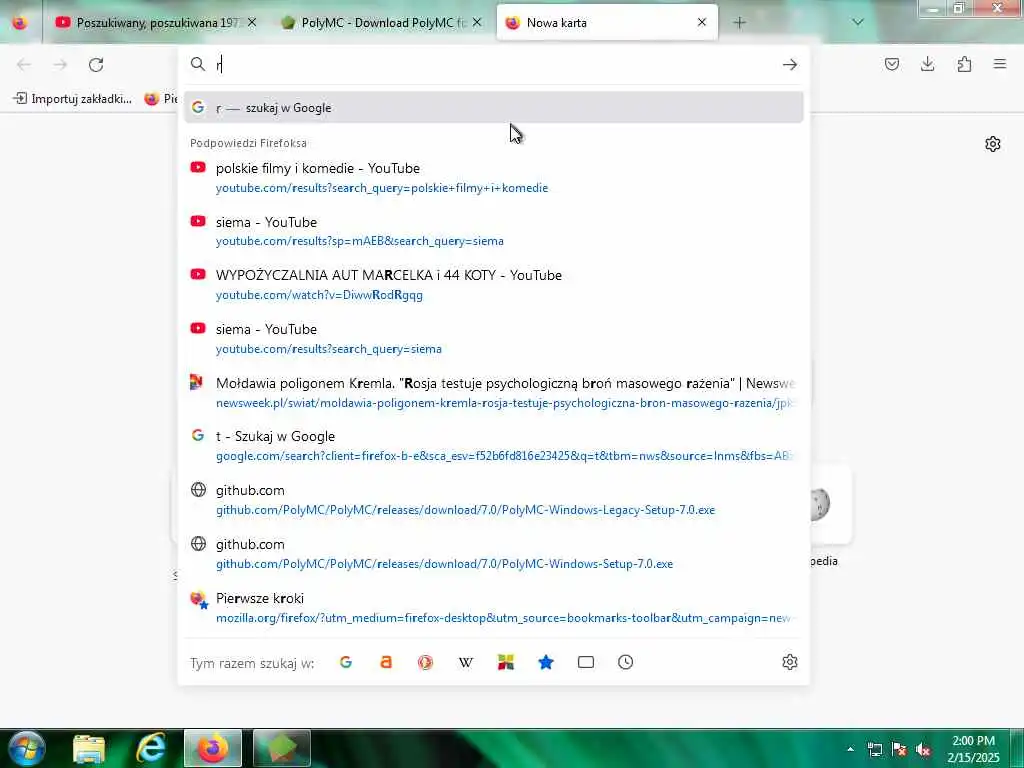Open WYPOŻYCZALNIA AUT MARCELKA suggestion
Image resolution: width=1024 pixels, height=768 pixels.
pyautogui.click(x=493, y=285)
